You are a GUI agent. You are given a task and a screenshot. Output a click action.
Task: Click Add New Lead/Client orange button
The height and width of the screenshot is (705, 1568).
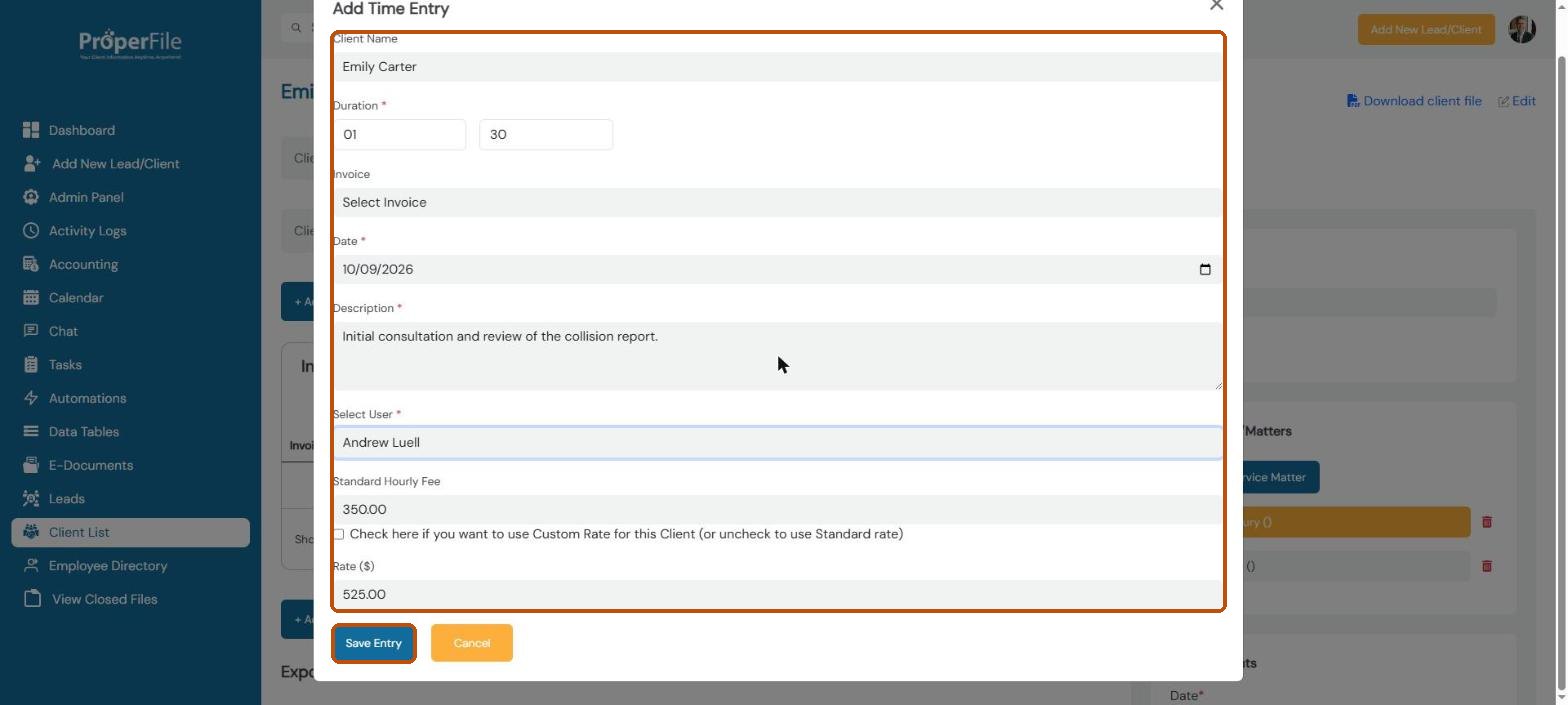click(1426, 29)
